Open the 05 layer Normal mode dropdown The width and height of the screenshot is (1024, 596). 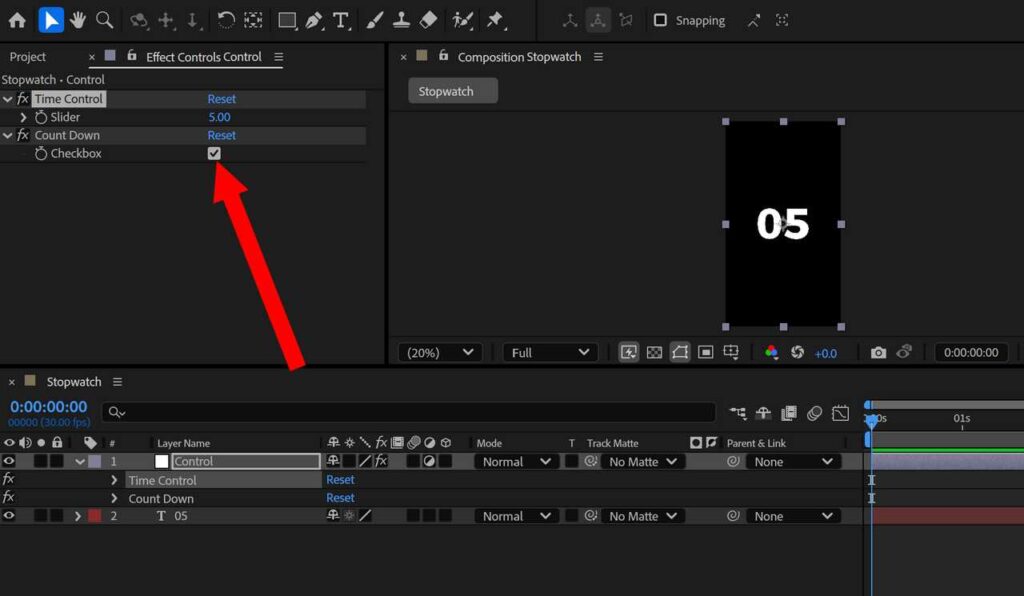[x=516, y=516]
